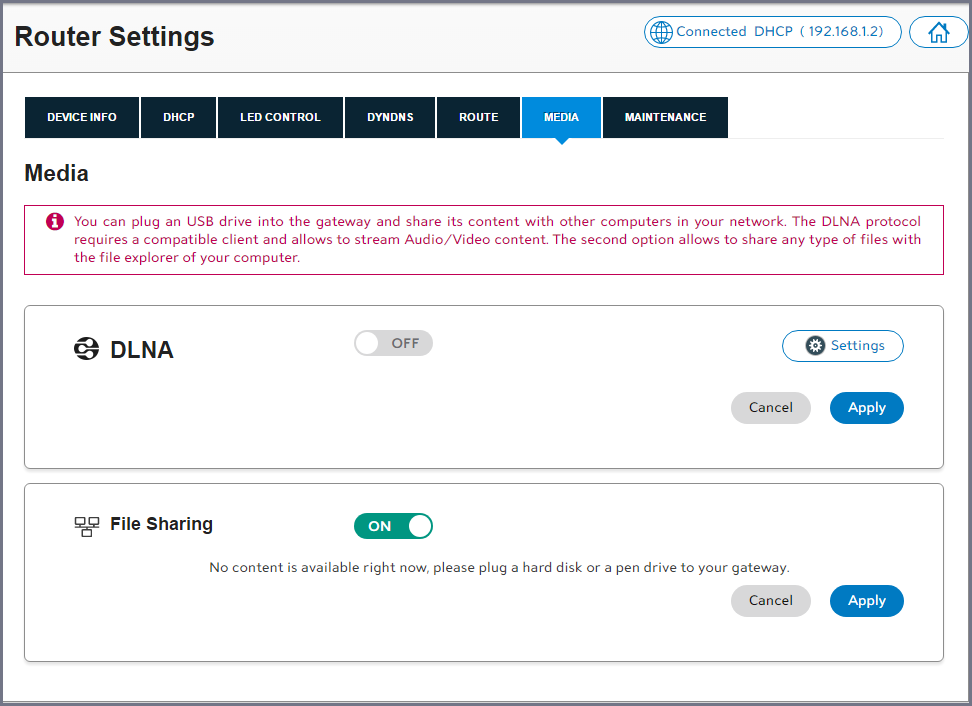This screenshot has width=972, height=706.
Task: Apply the DLNA changes
Action: [866, 408]
